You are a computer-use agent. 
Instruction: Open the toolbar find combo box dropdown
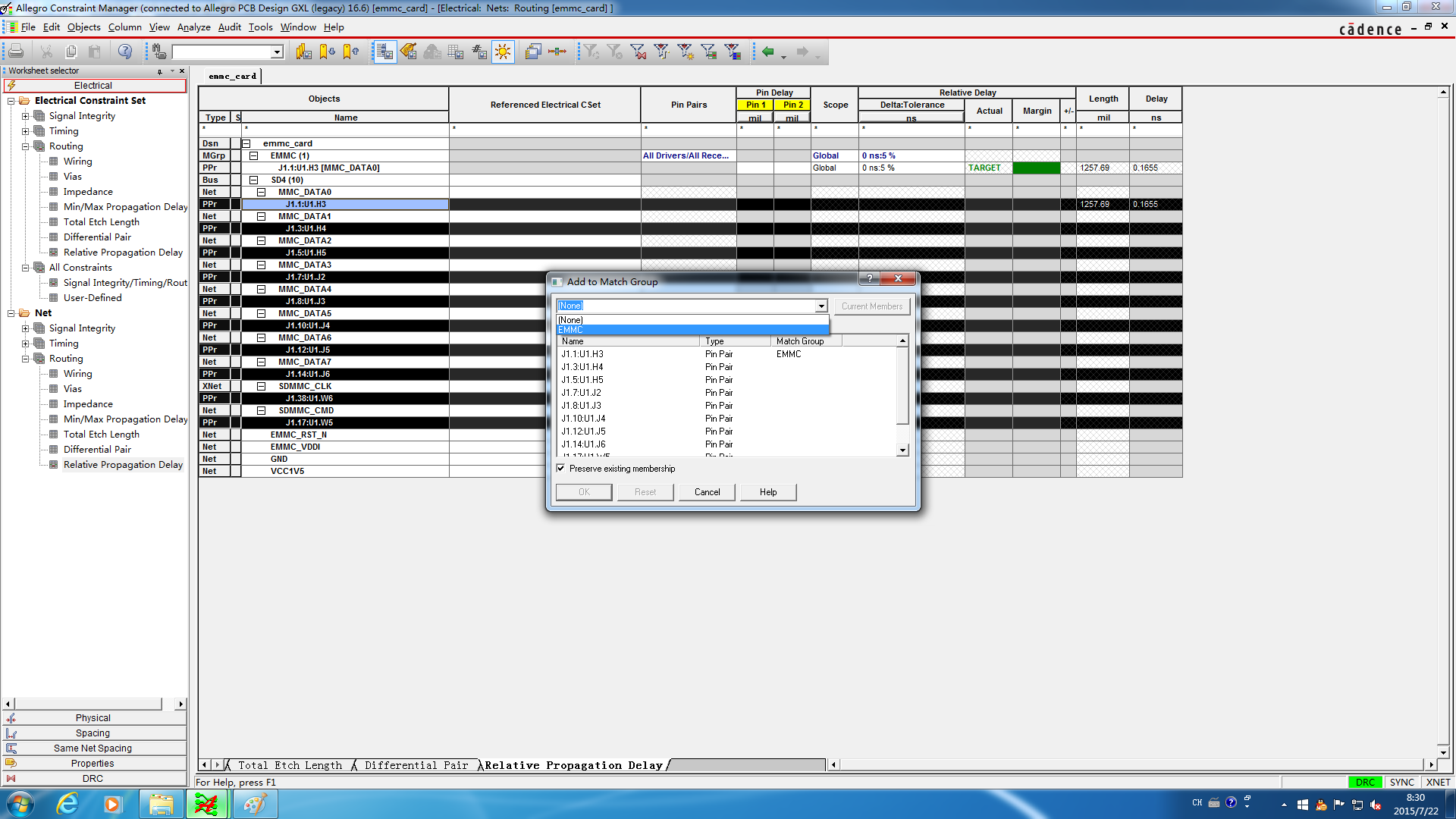point(278,52)
